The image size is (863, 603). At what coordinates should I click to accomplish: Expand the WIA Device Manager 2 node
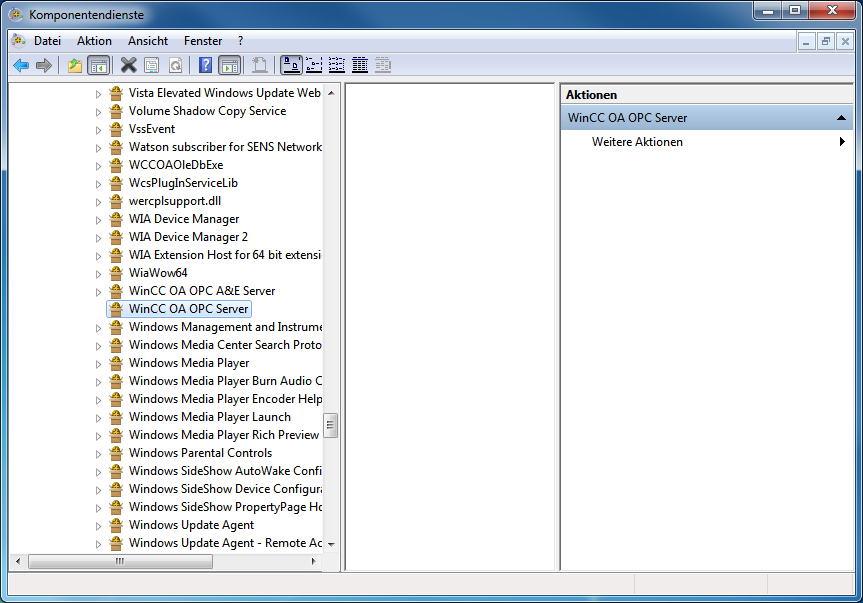click(x=99, y=238)
